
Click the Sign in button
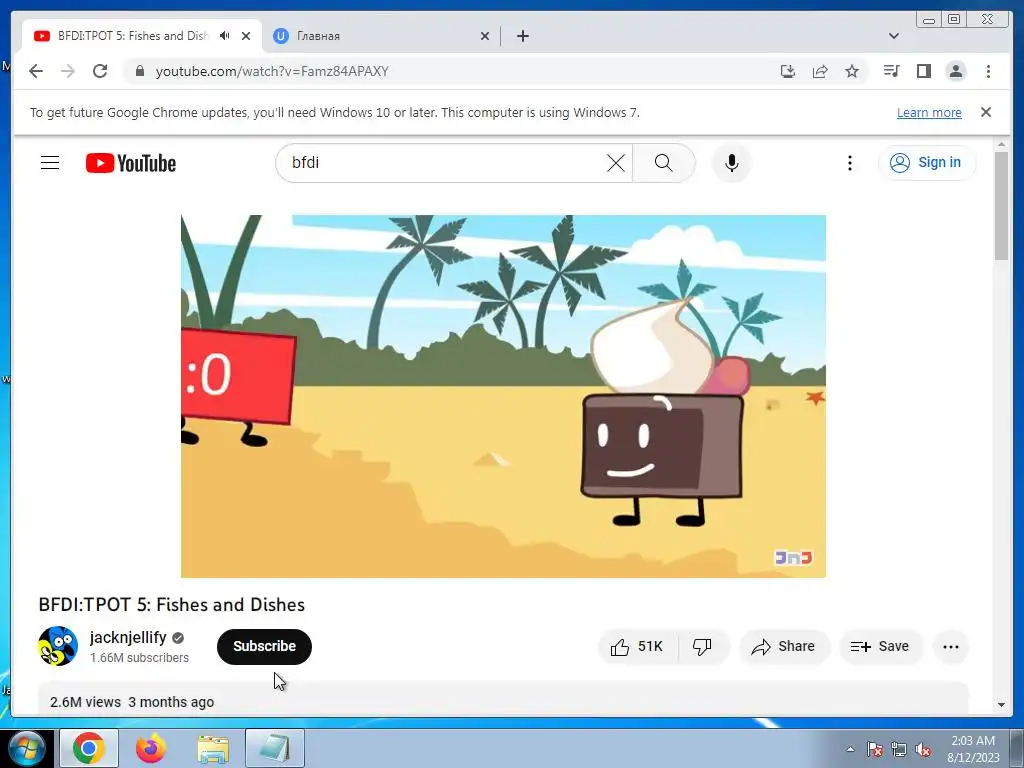(927, 163)
